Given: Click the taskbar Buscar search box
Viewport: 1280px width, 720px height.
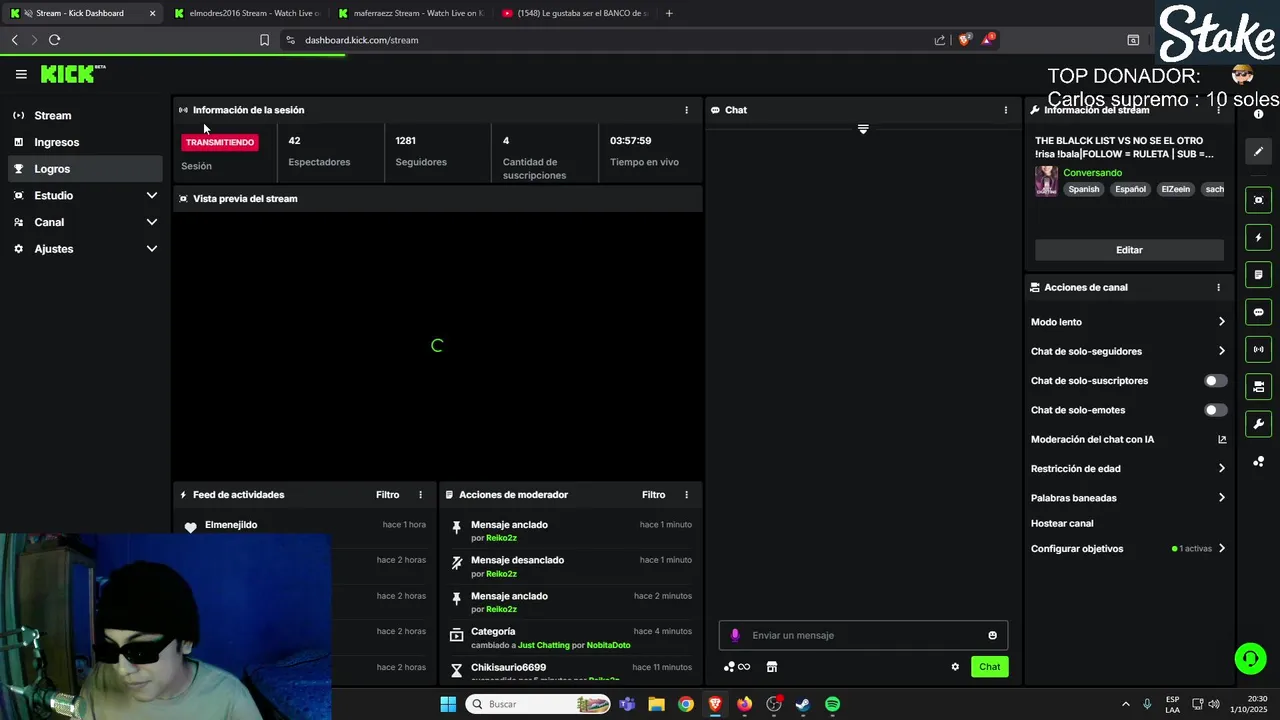Looking at the screenshot, I should click(x=539, y=704).
